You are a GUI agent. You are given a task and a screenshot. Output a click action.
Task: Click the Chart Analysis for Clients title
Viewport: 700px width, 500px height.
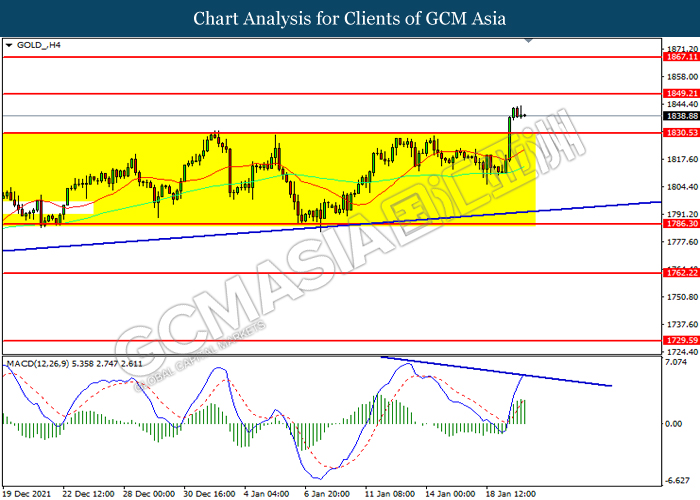click(x=350, y=19)
